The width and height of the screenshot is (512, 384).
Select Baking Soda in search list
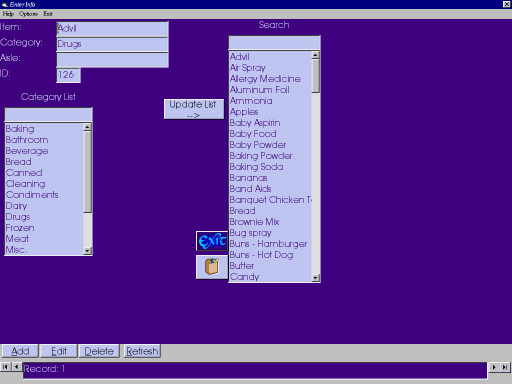270,167
